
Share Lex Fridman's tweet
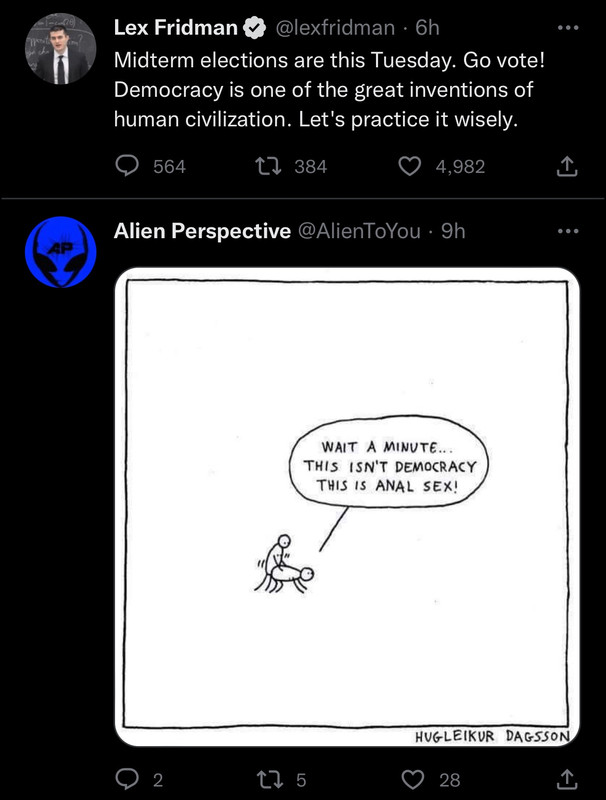coord(567,166)
